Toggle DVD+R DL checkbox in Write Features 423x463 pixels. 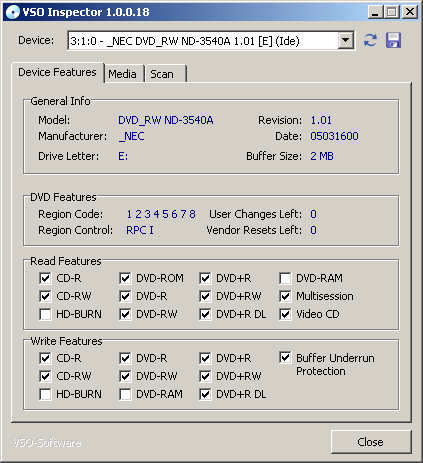click(x=205, y=394)
